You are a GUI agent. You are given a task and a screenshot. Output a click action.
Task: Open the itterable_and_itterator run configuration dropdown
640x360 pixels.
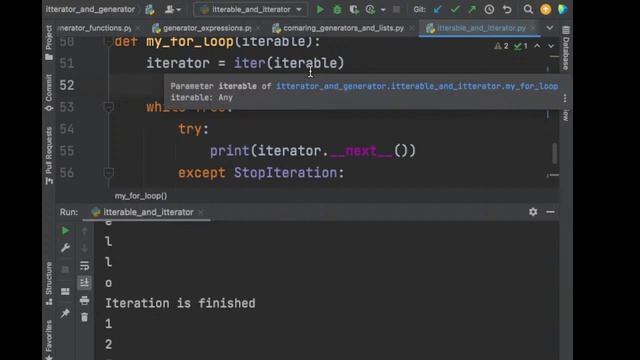click(251, 9)
